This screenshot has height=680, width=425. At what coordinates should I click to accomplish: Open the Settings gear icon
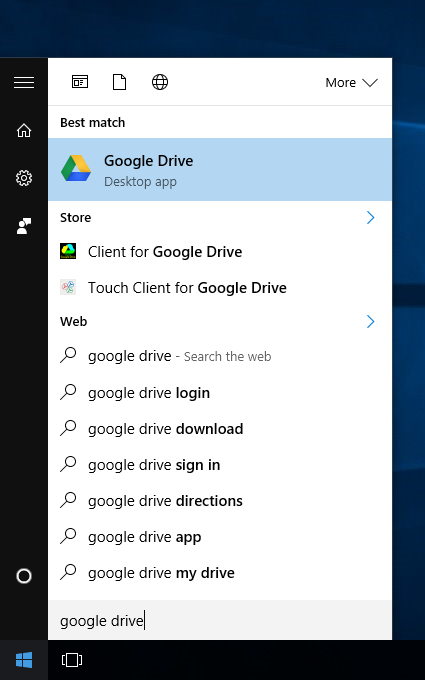(x=24, y=178)
